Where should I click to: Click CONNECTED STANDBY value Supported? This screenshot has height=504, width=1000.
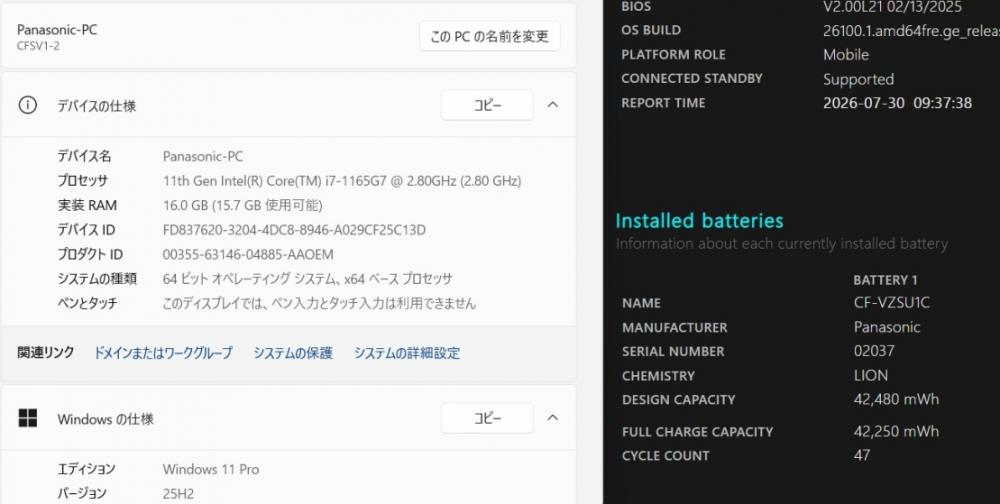point(858,80)
